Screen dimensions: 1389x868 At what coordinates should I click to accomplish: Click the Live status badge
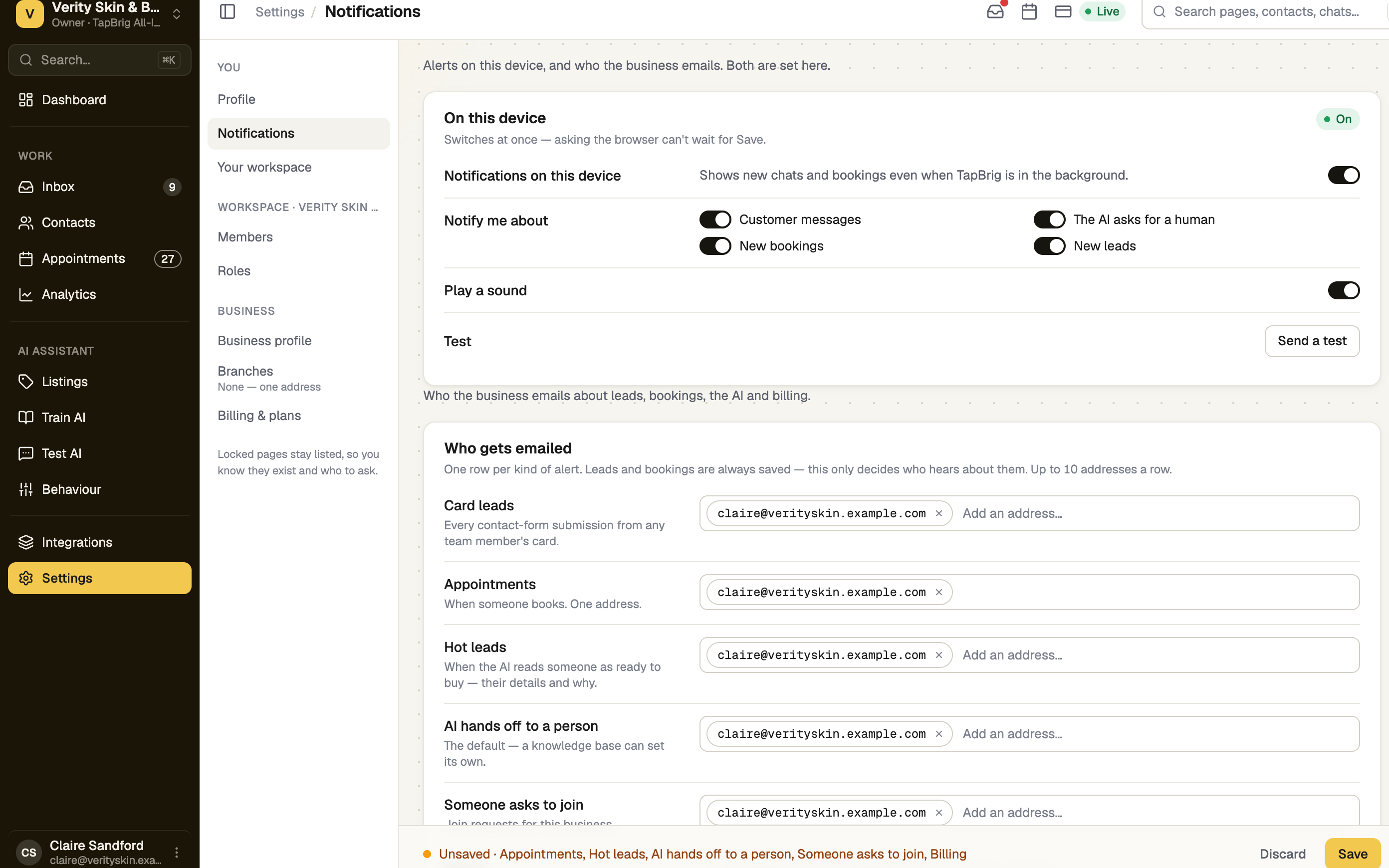(1102, 11)
